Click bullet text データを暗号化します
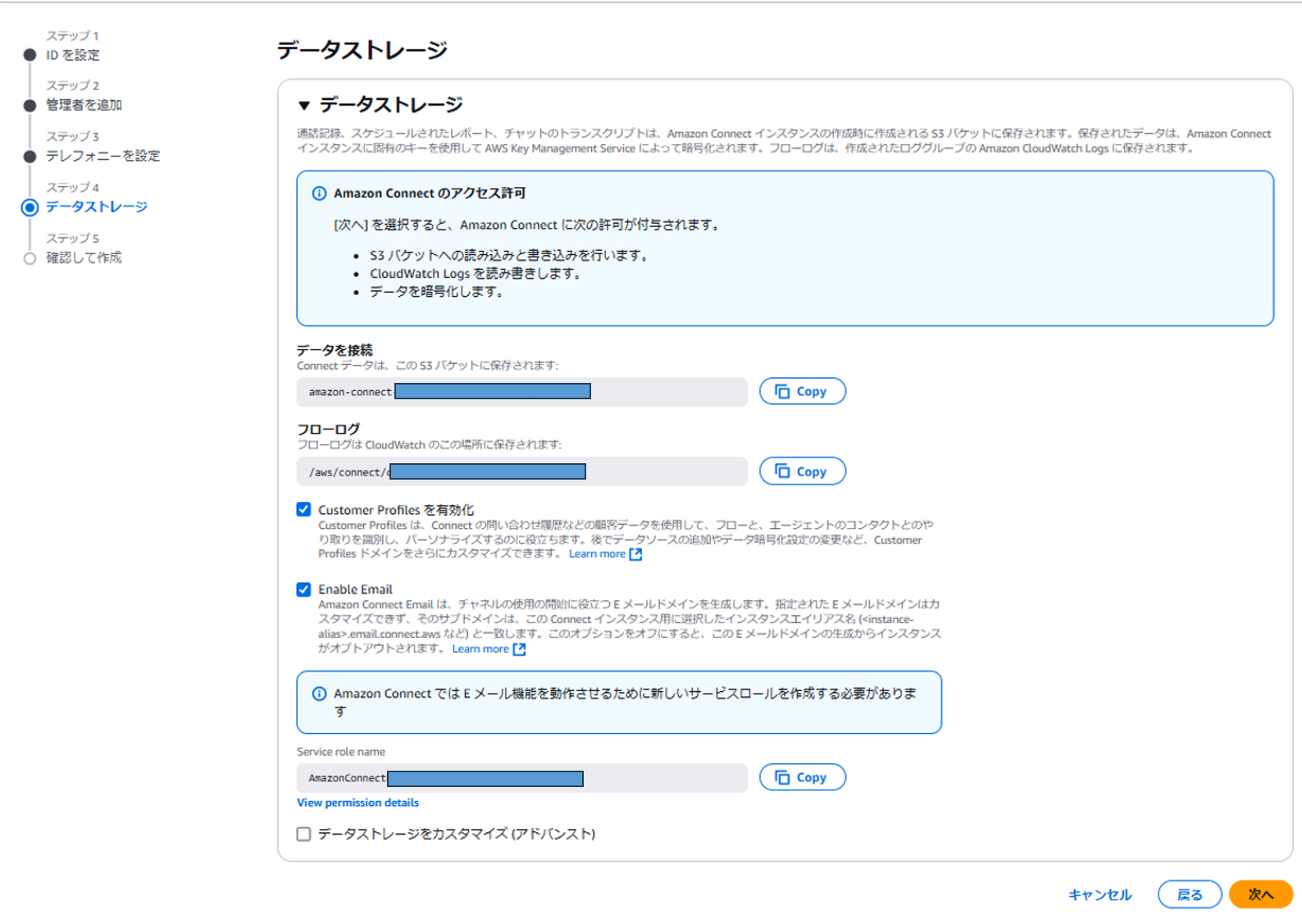1302x924 pixels. coord(436,292)
